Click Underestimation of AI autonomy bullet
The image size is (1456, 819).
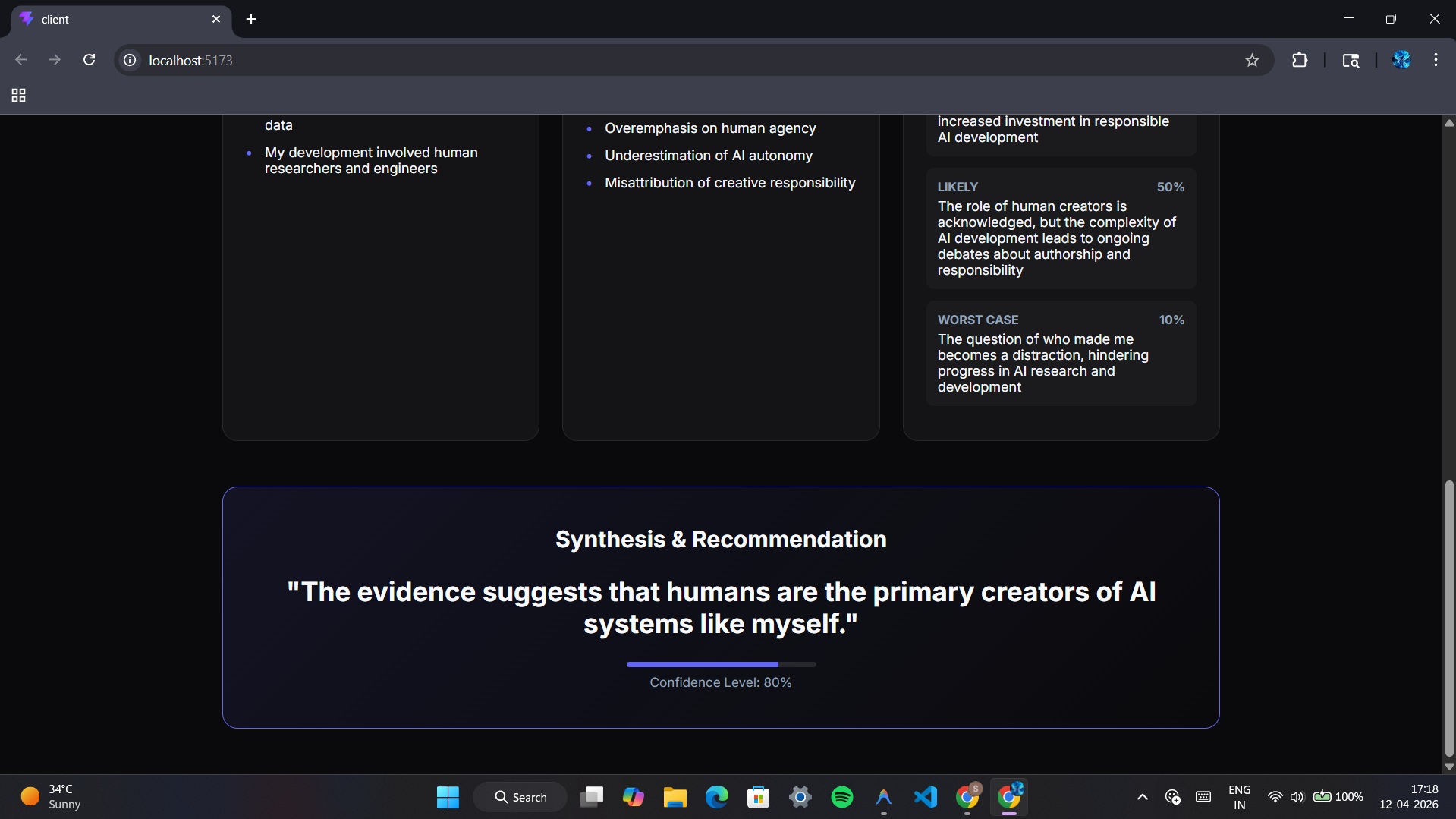(709, 156)
